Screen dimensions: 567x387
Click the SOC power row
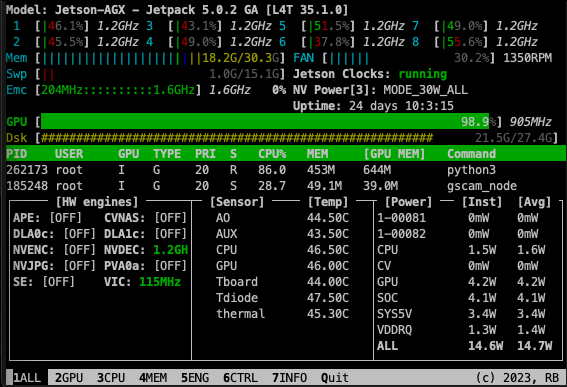click(x=461, y=298)
